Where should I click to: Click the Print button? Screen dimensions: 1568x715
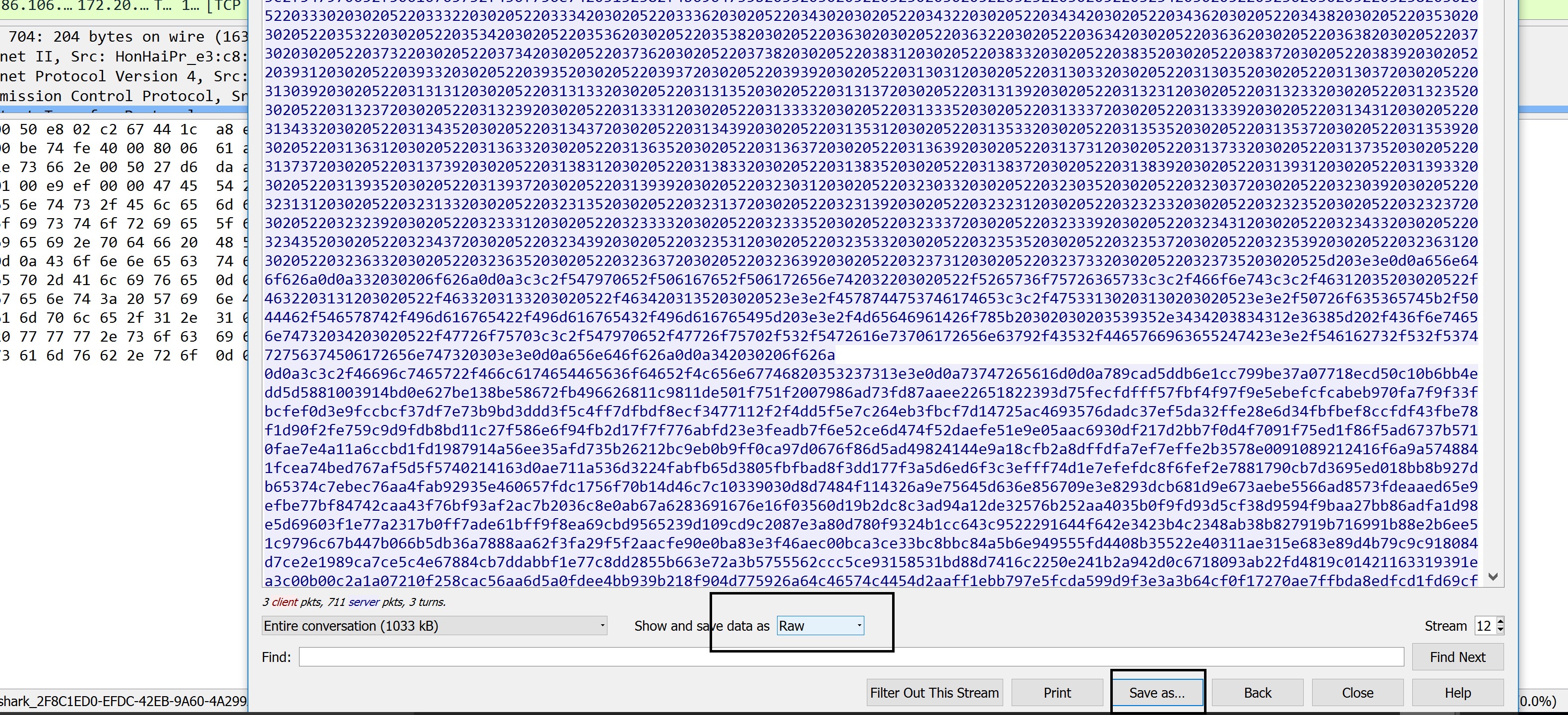(1057, 693)
